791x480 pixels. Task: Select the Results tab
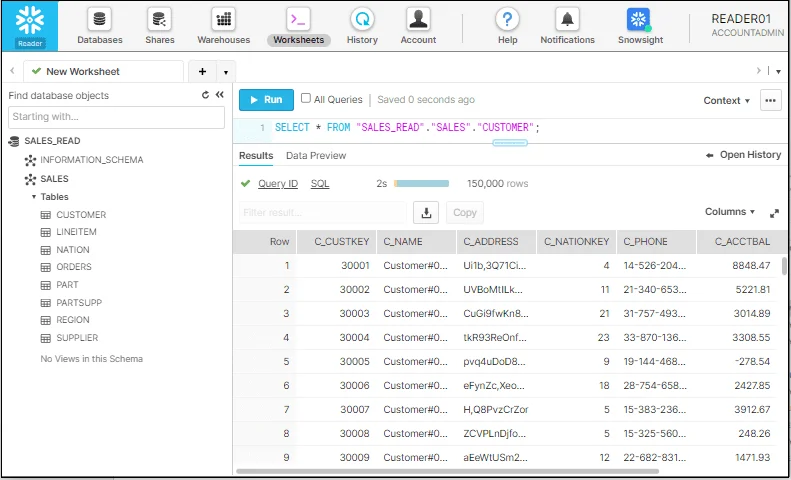256,155
